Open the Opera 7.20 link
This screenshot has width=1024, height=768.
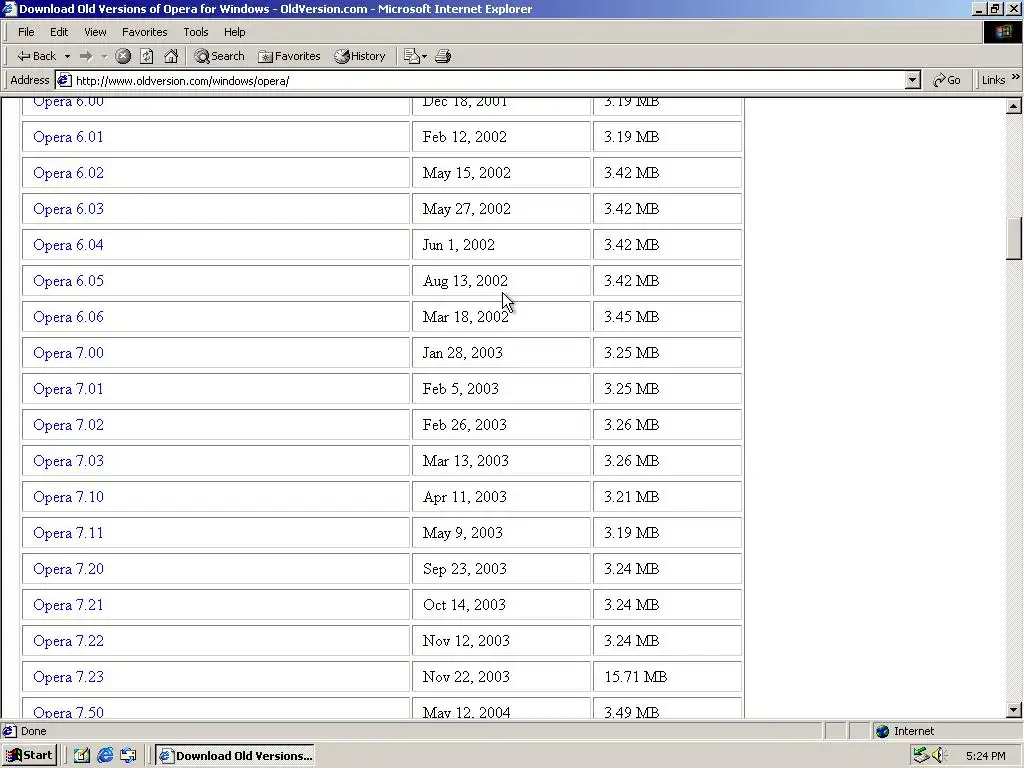pyautogui.click(x=68, y=569)
